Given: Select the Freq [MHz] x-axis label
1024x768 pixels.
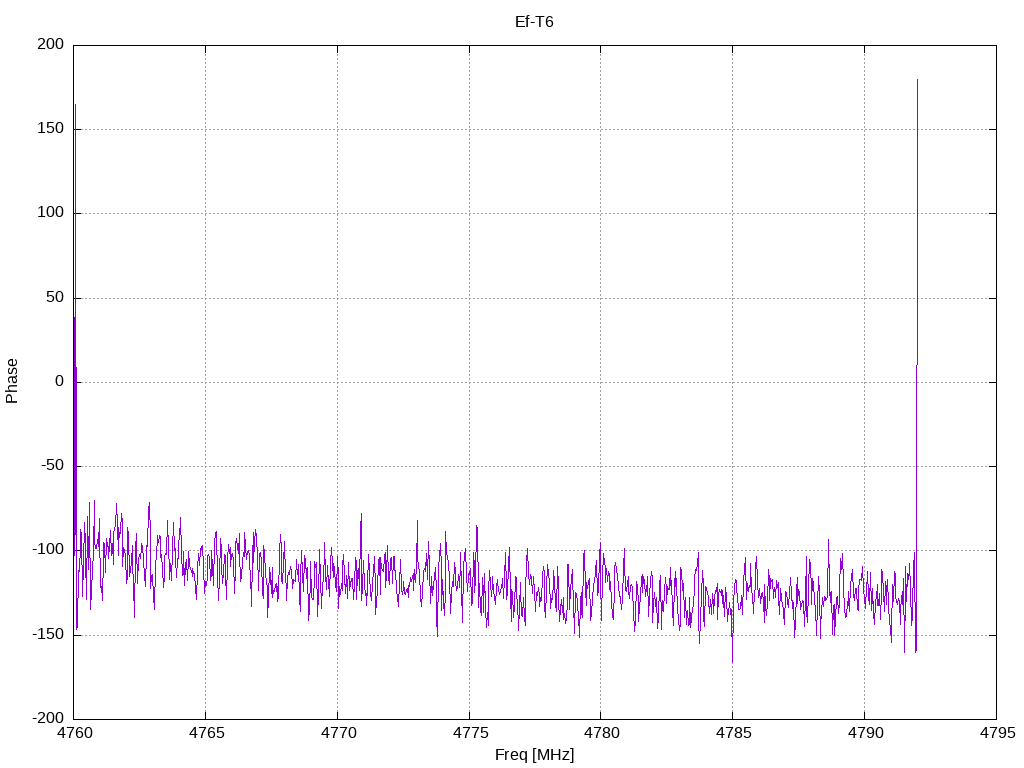Looking at the screenshot, I should 534,755.
